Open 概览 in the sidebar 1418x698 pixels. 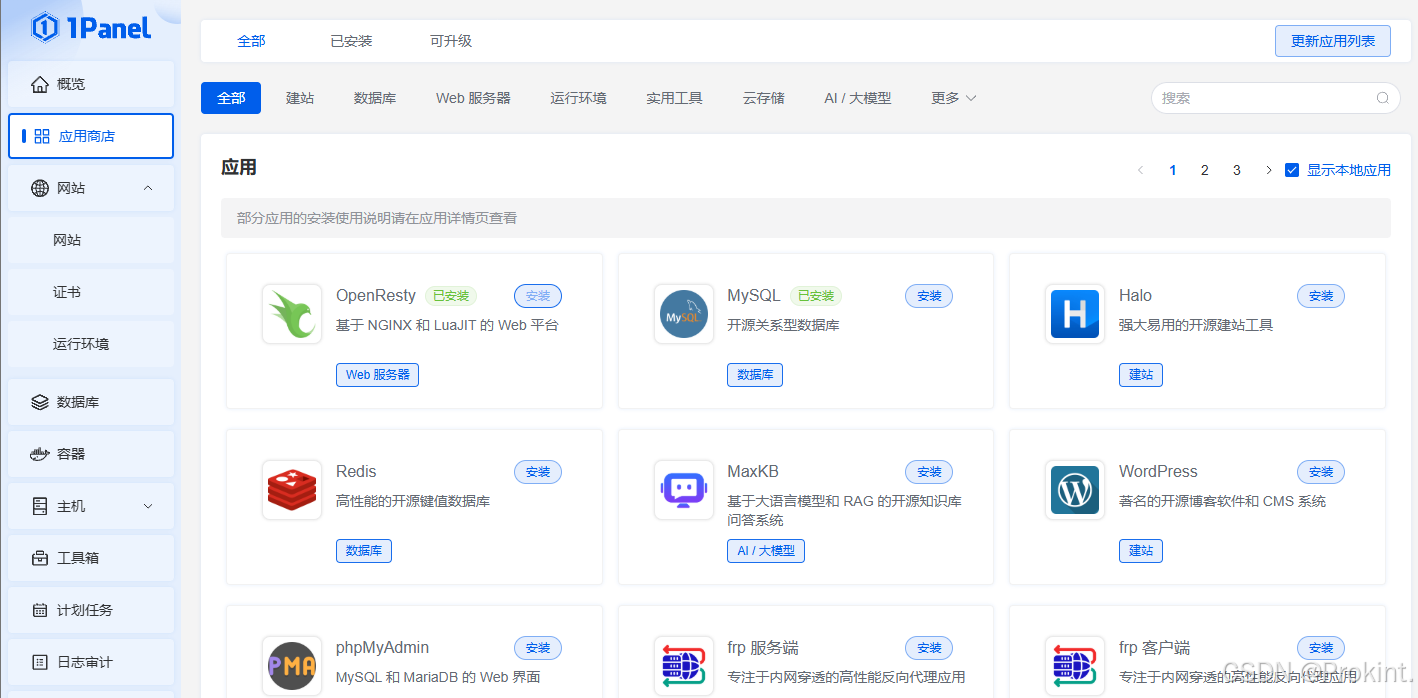(x=91, y=84)
